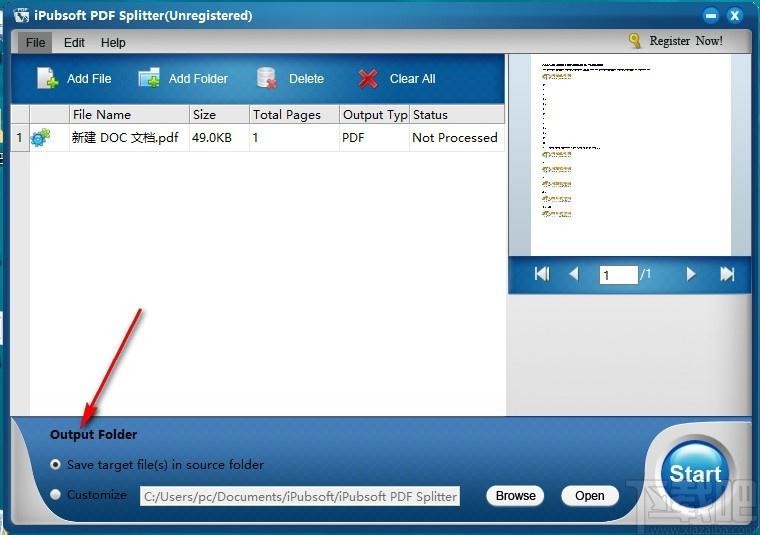The height and width of the screenshot is (535, 760).
Task: Click the Delete label in toolbar
Action: tap(306, 79)
